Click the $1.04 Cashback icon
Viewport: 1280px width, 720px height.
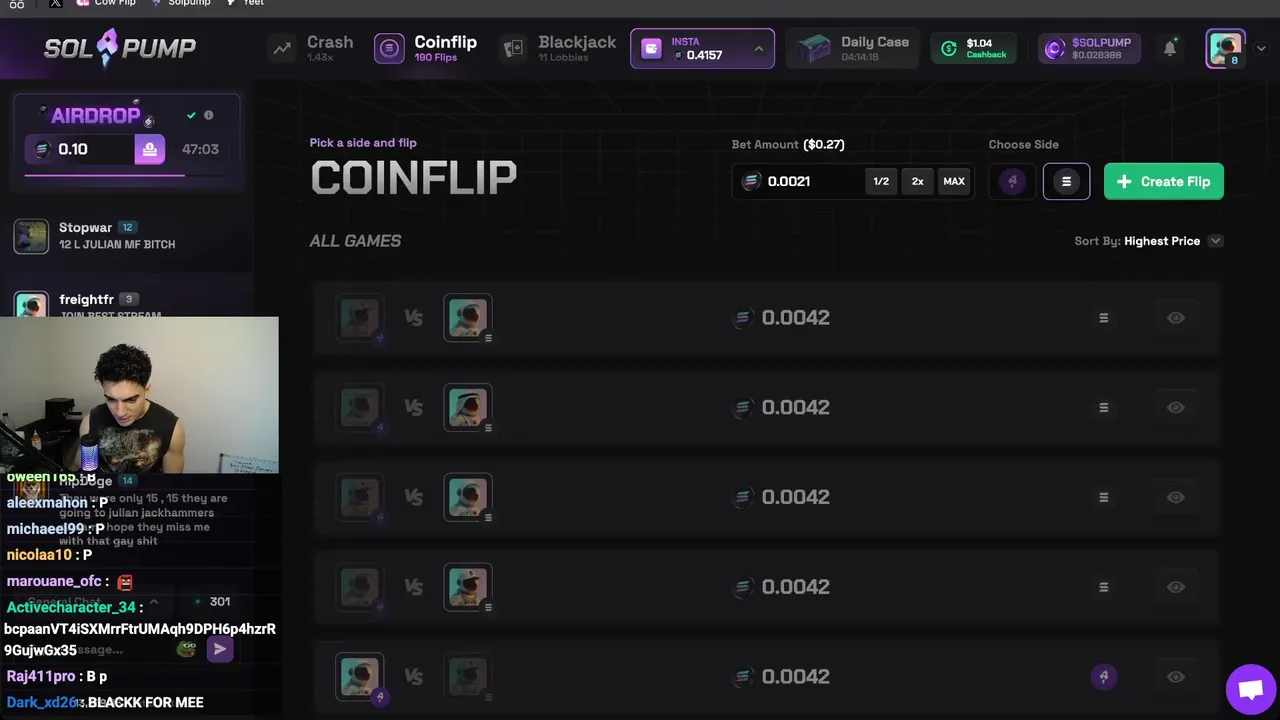[x=949, y=48]
